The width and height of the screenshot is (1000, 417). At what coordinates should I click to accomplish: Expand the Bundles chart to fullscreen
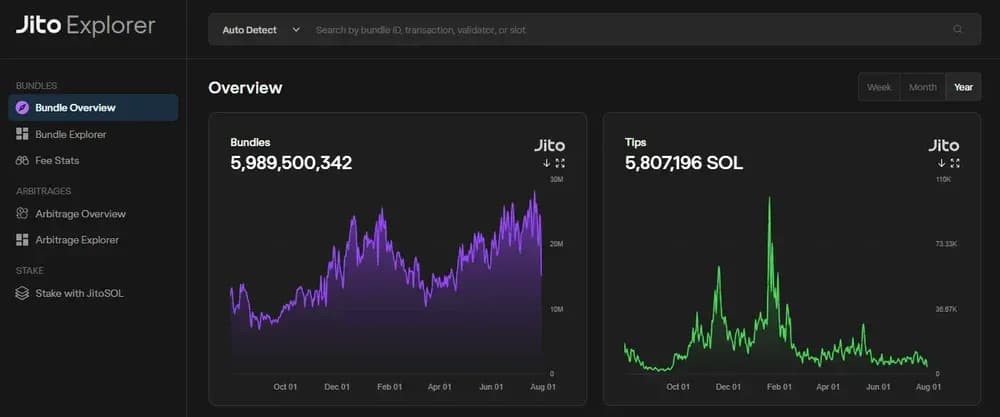[x=560, y=163]
